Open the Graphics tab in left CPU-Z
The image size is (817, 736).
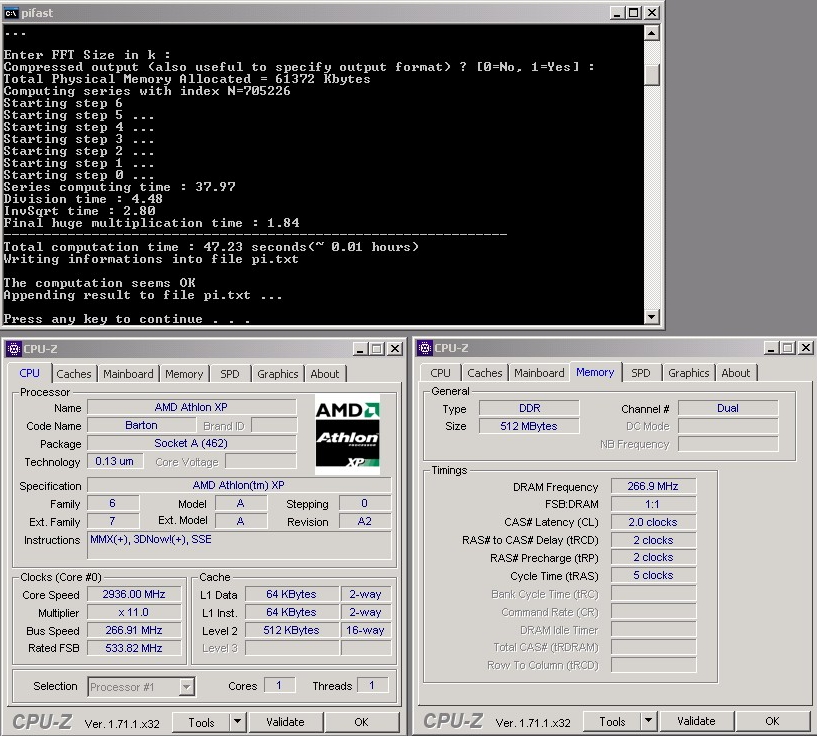pos(278,373)
